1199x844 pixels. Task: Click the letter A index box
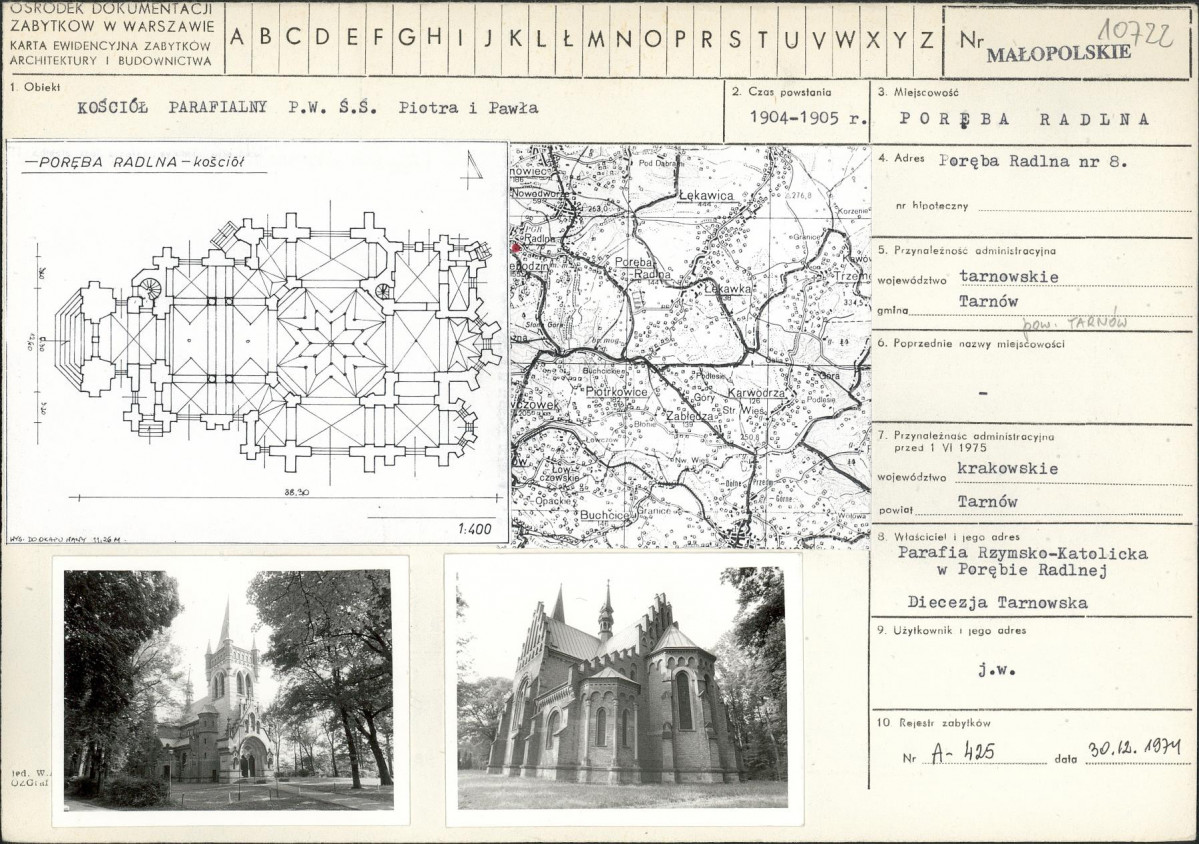[x=237, y=38]
